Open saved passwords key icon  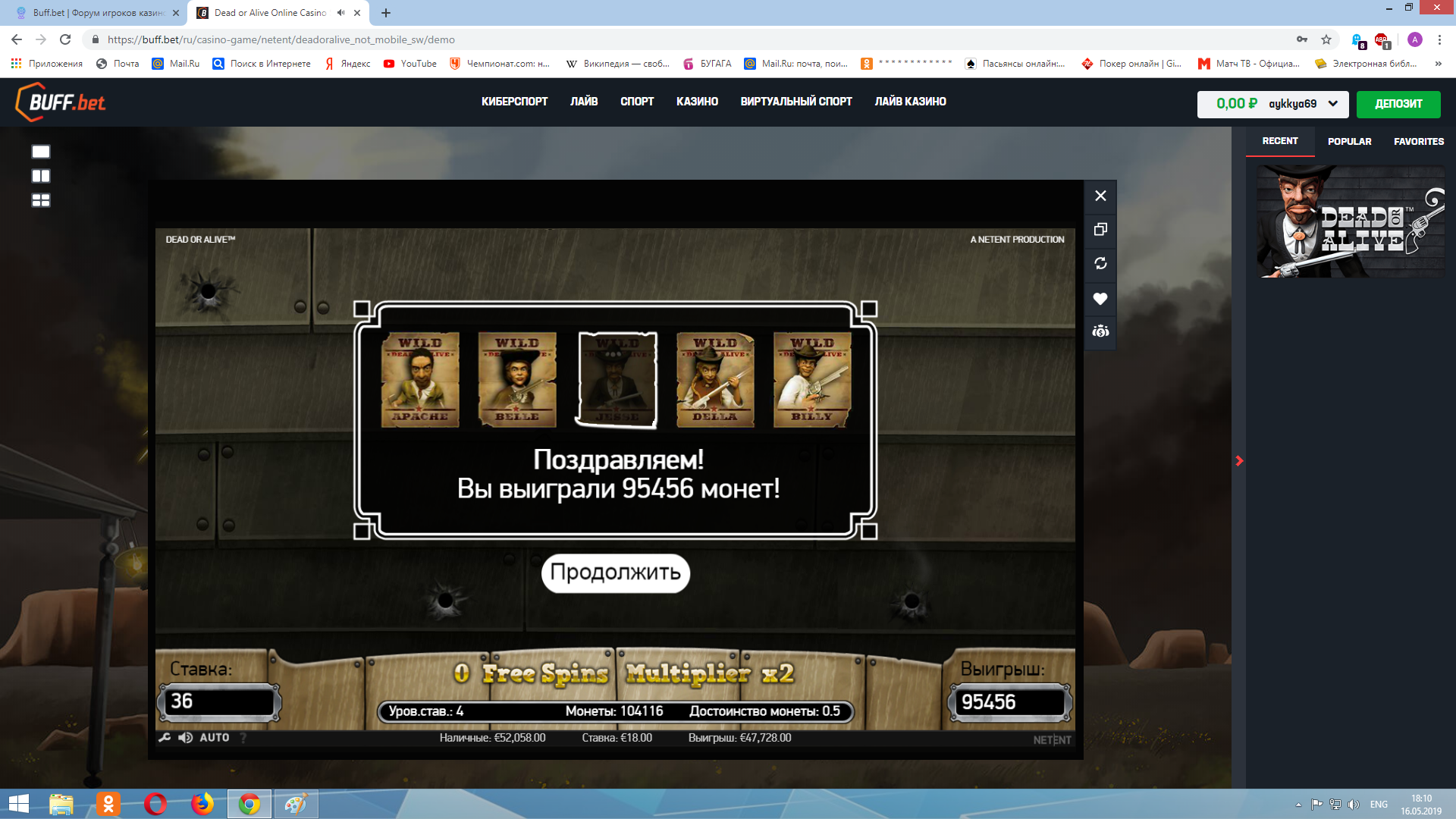click(1302, 39)
